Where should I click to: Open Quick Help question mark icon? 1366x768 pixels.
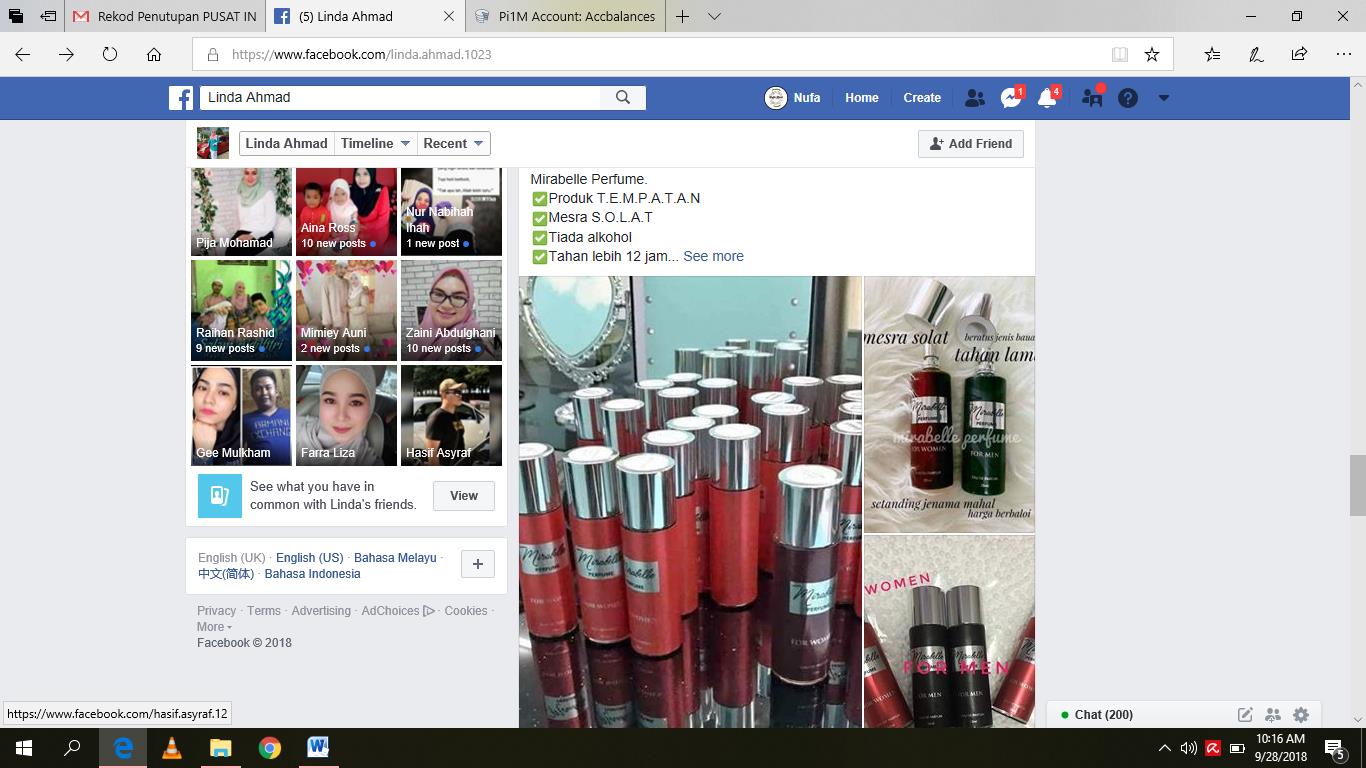coord(1128,98)
